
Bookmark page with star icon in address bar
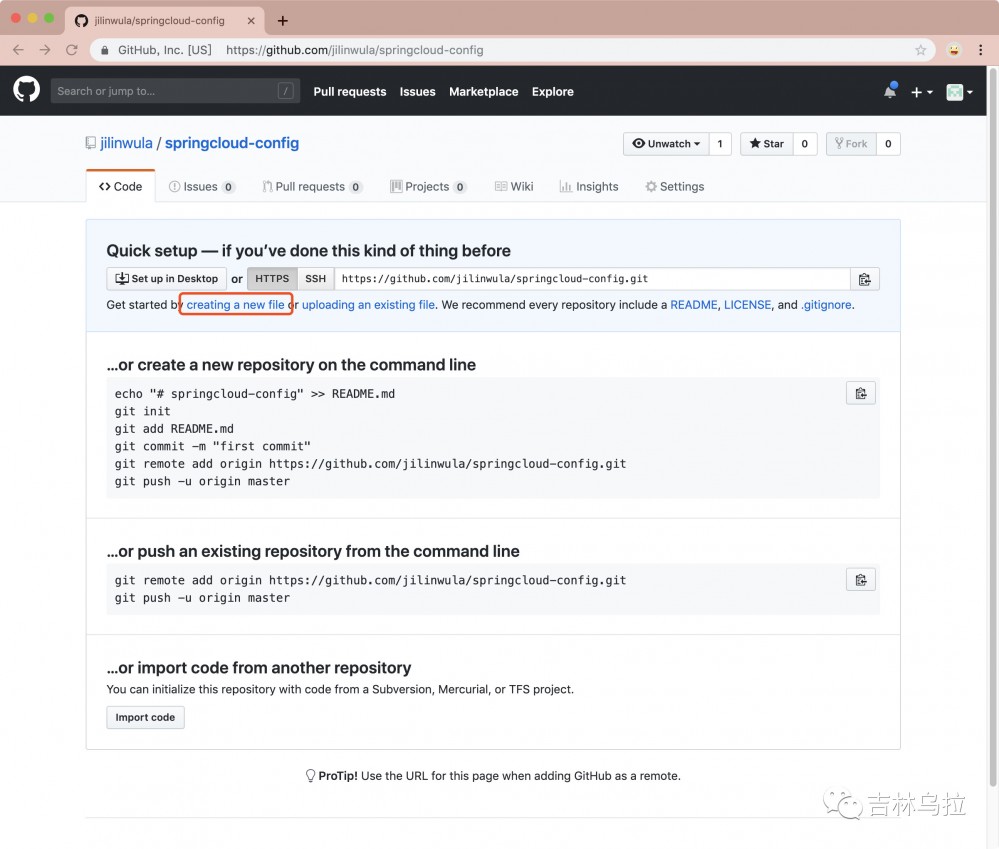(920, 50)
